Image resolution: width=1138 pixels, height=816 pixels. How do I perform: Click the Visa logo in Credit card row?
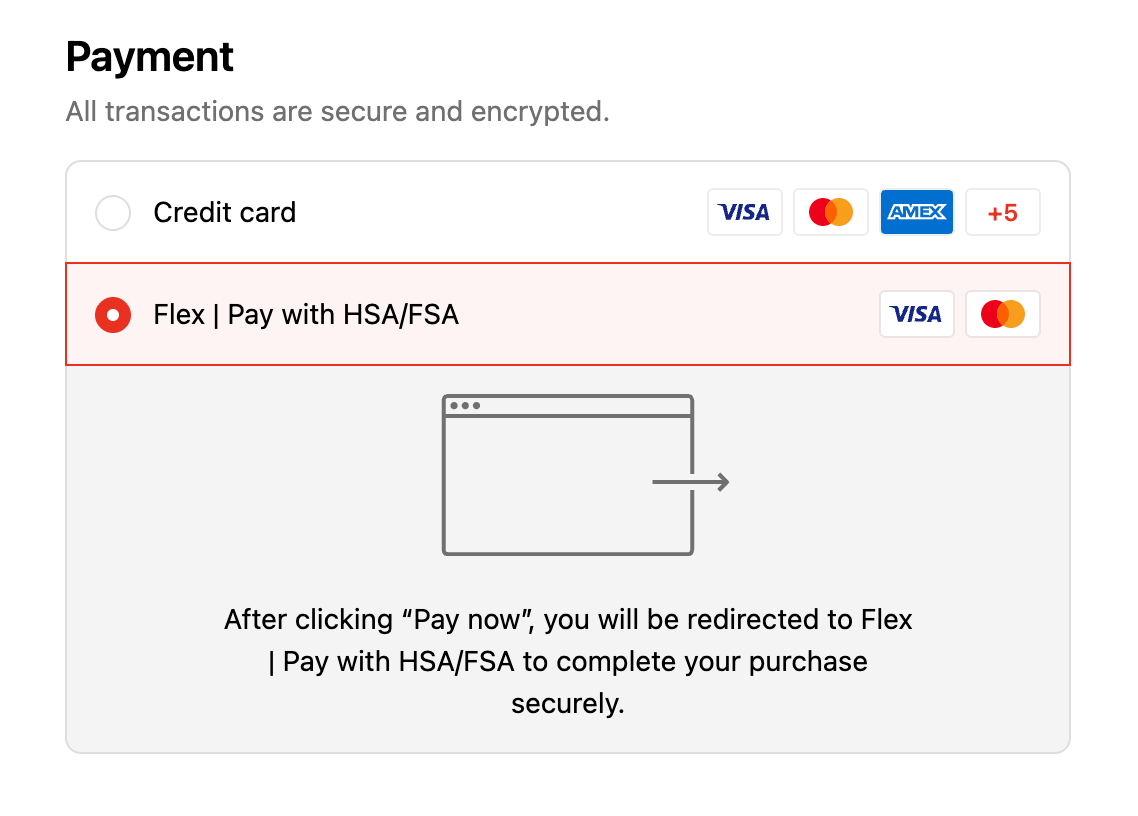(x=744, y=212)
